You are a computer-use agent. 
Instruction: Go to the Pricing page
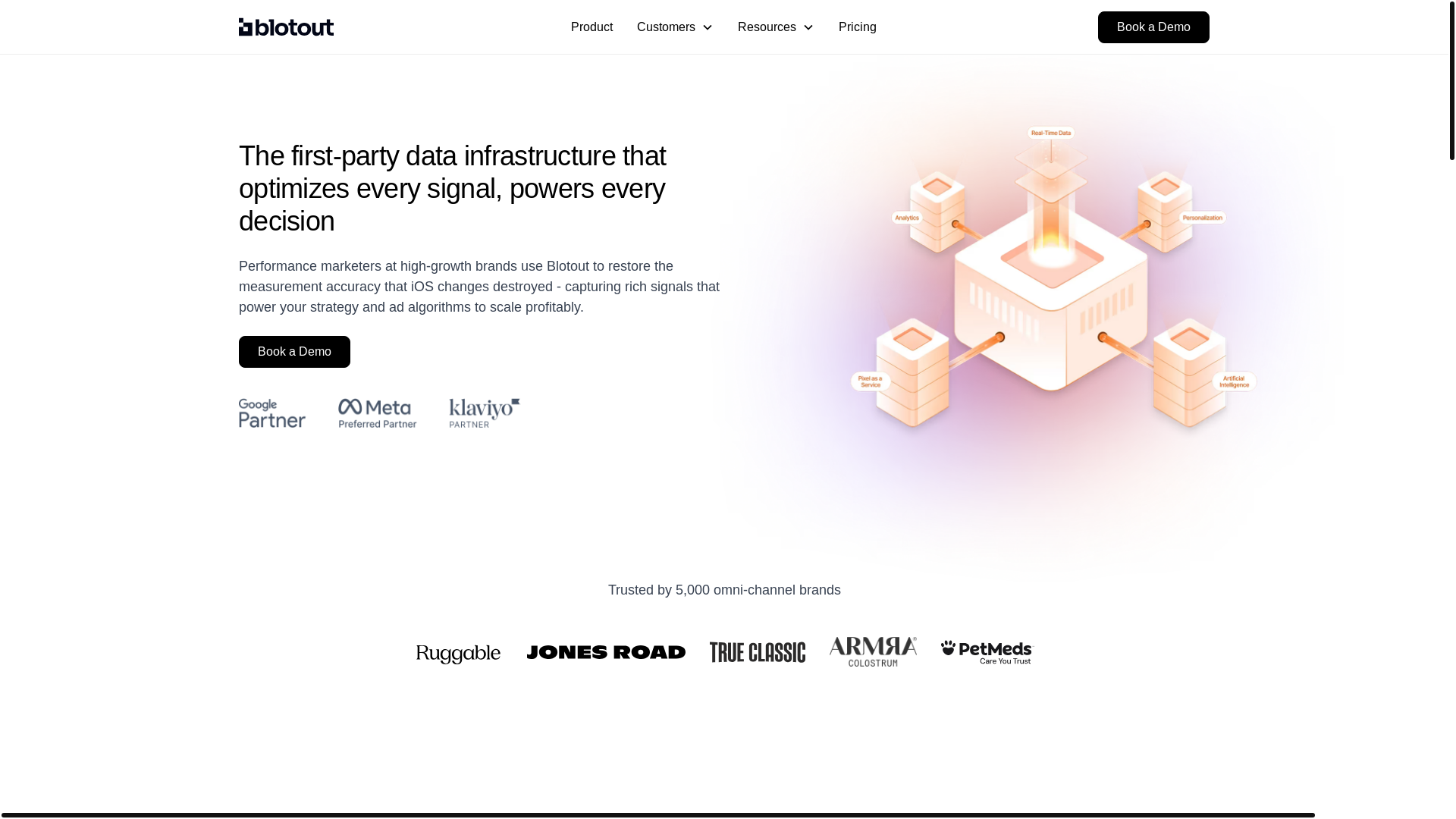pos(857,27)
